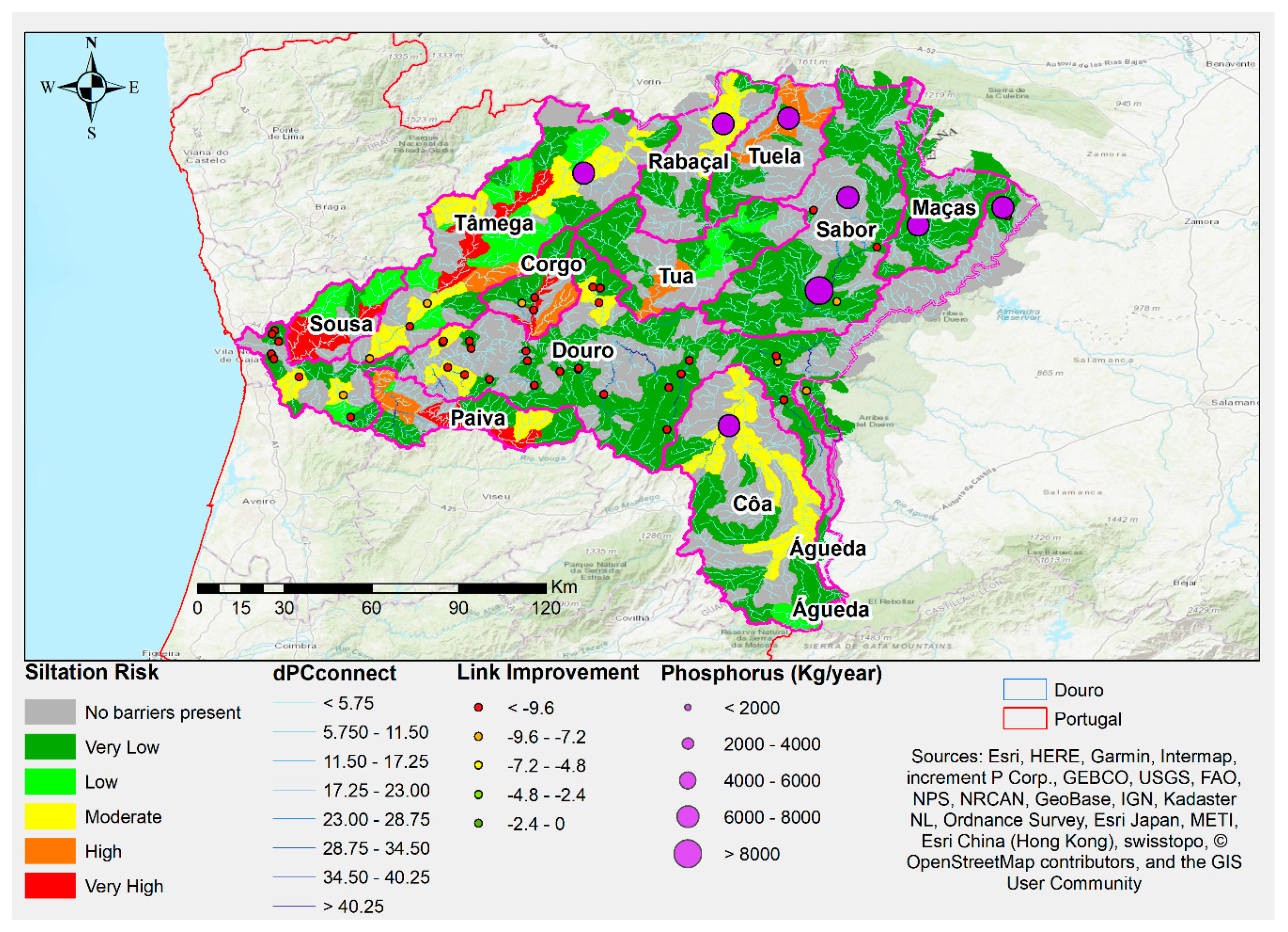The width and height of the screenshot is (1288, 932).
Task: Click the Maças basin label
Action: (944, 208)
